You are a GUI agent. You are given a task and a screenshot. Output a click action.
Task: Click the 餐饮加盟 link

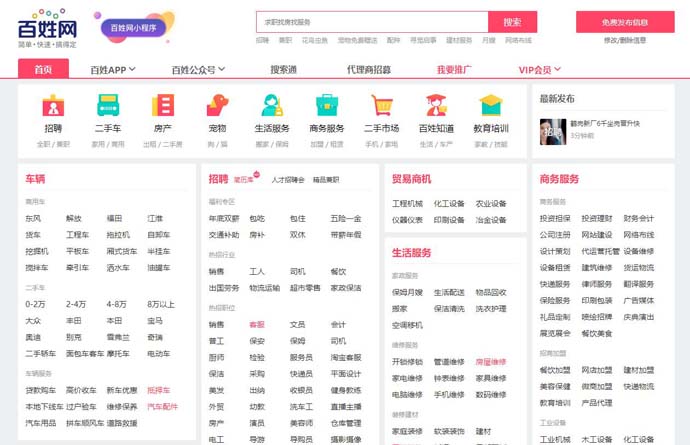tap(555, 370)
